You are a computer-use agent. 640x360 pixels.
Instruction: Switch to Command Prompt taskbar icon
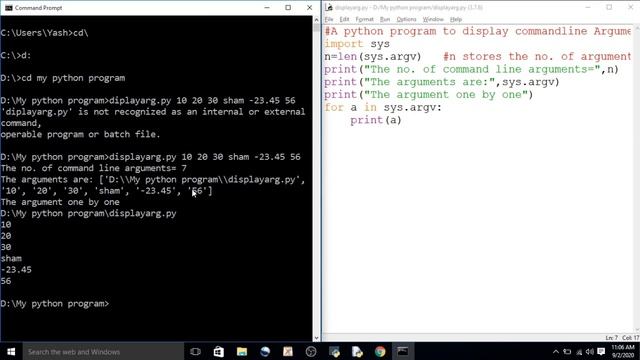403,351
